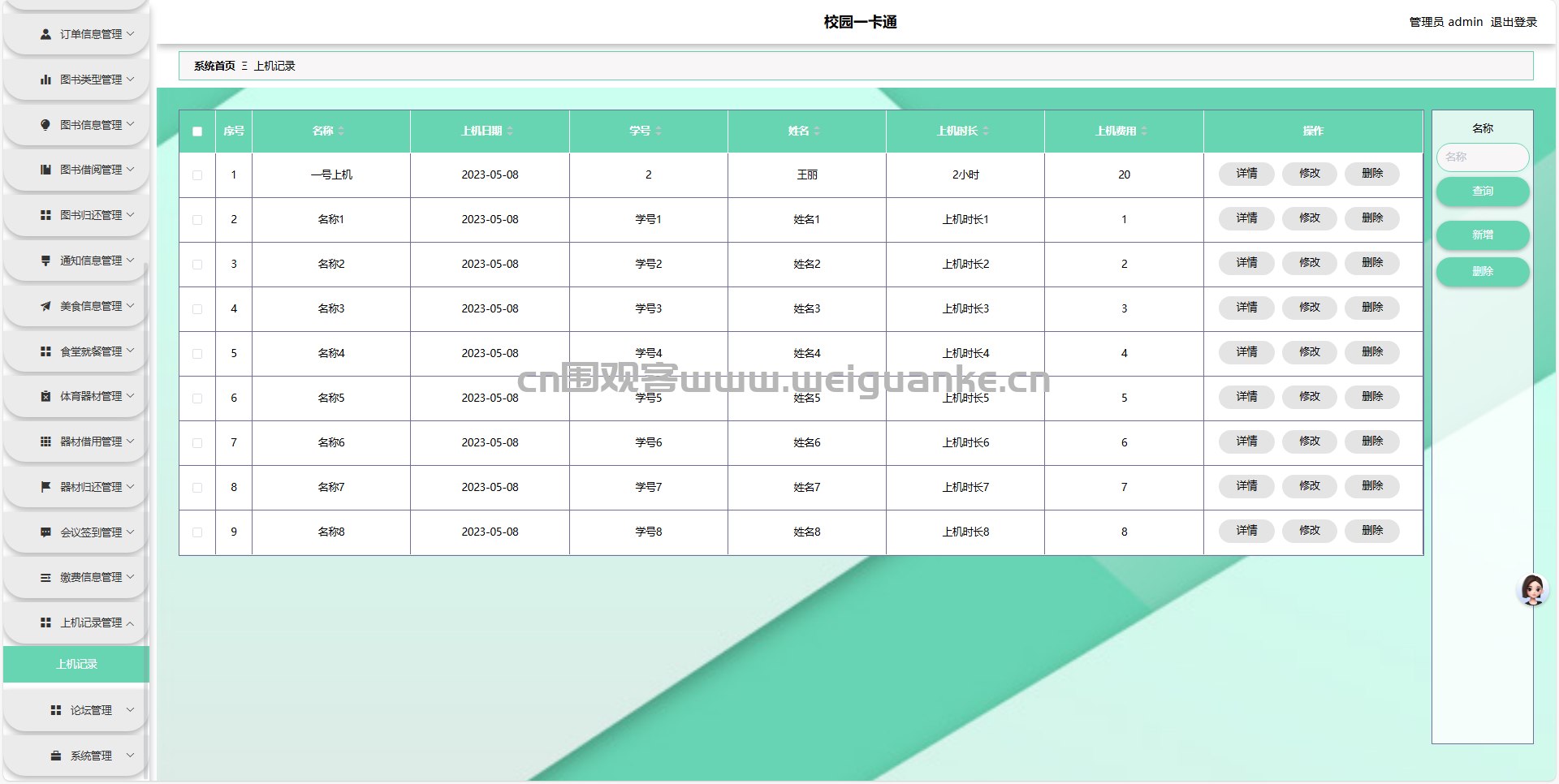Check the row for 名称4

click(x=197, y=354)
